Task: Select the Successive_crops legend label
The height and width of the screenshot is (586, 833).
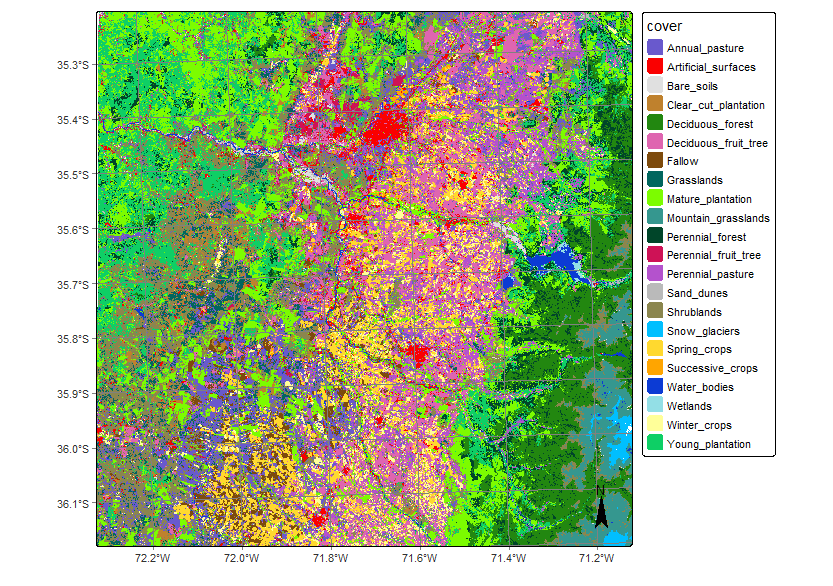Action: pyautogui.click(x=711, y=368)
